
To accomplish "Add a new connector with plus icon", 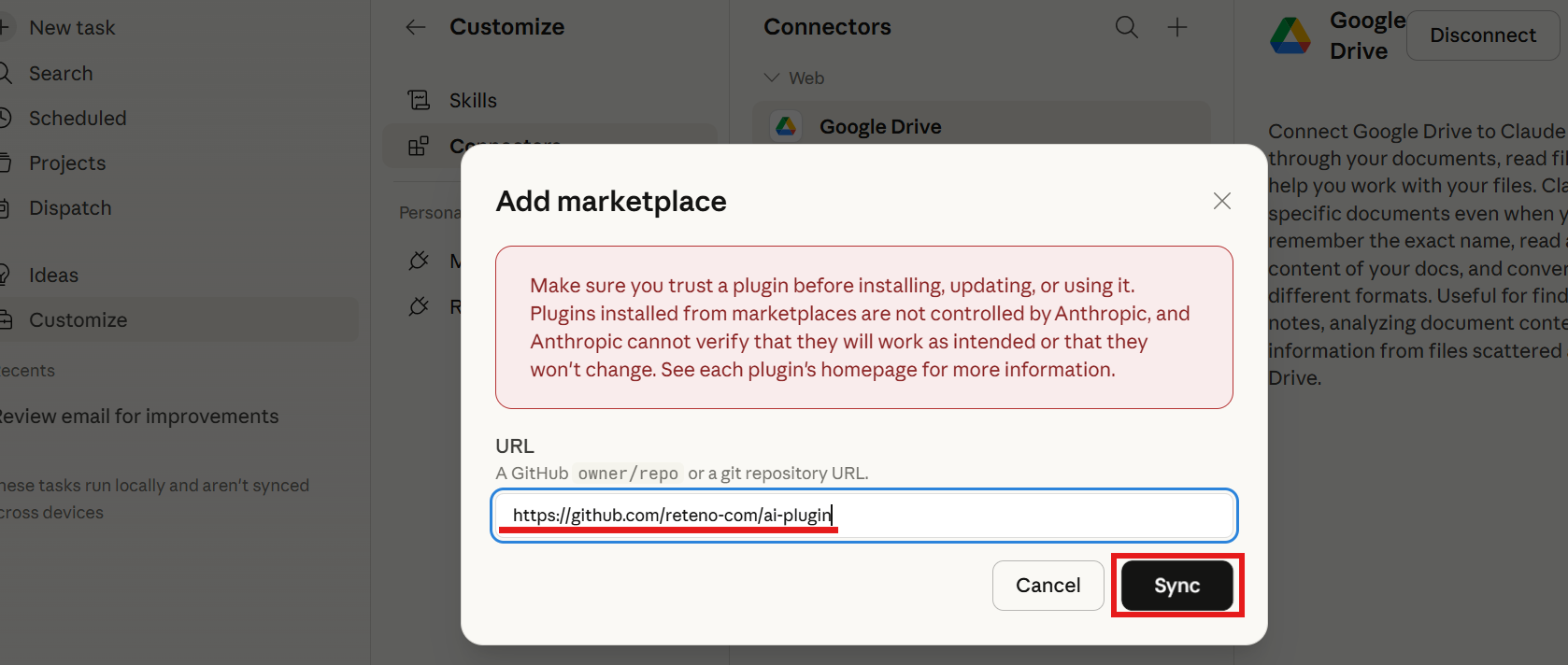I will [1177, 27].
